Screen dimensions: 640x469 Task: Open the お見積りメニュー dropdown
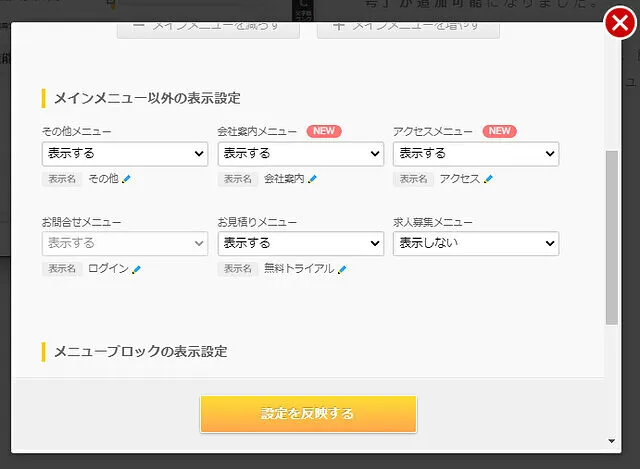(x=301, y=244)
